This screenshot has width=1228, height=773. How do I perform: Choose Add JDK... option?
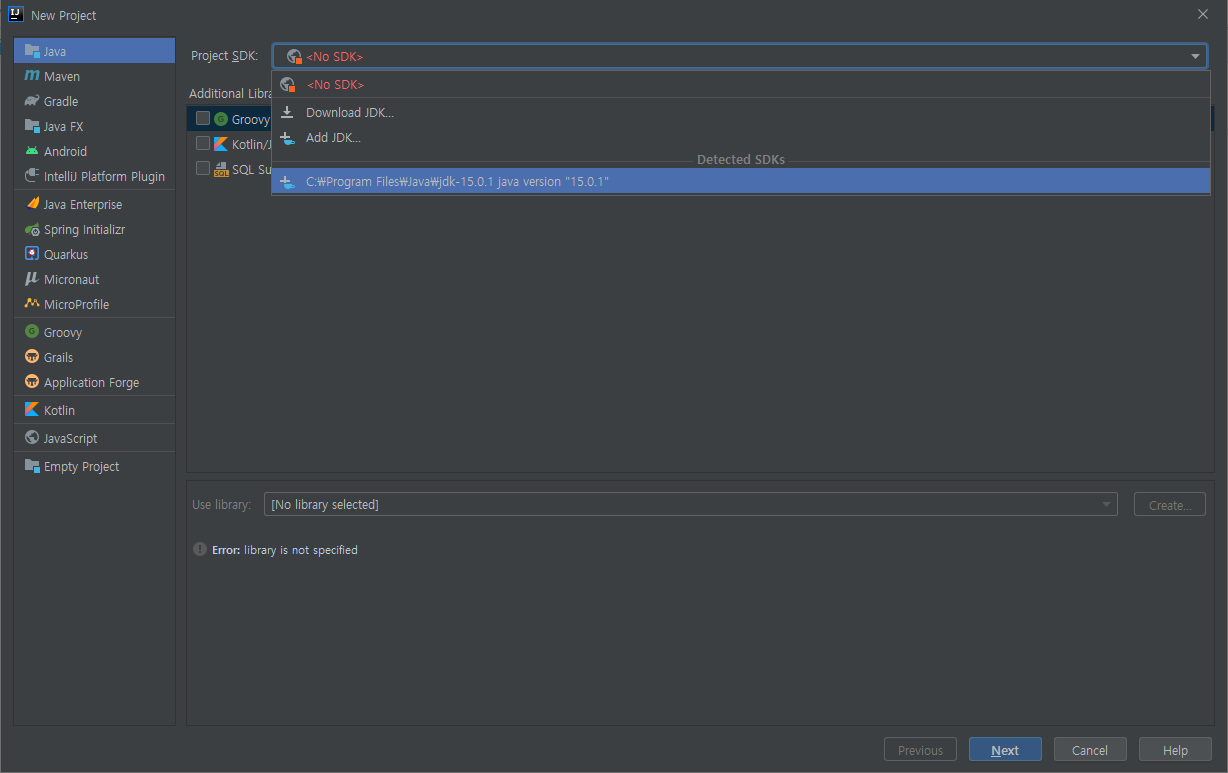[741, 138]
